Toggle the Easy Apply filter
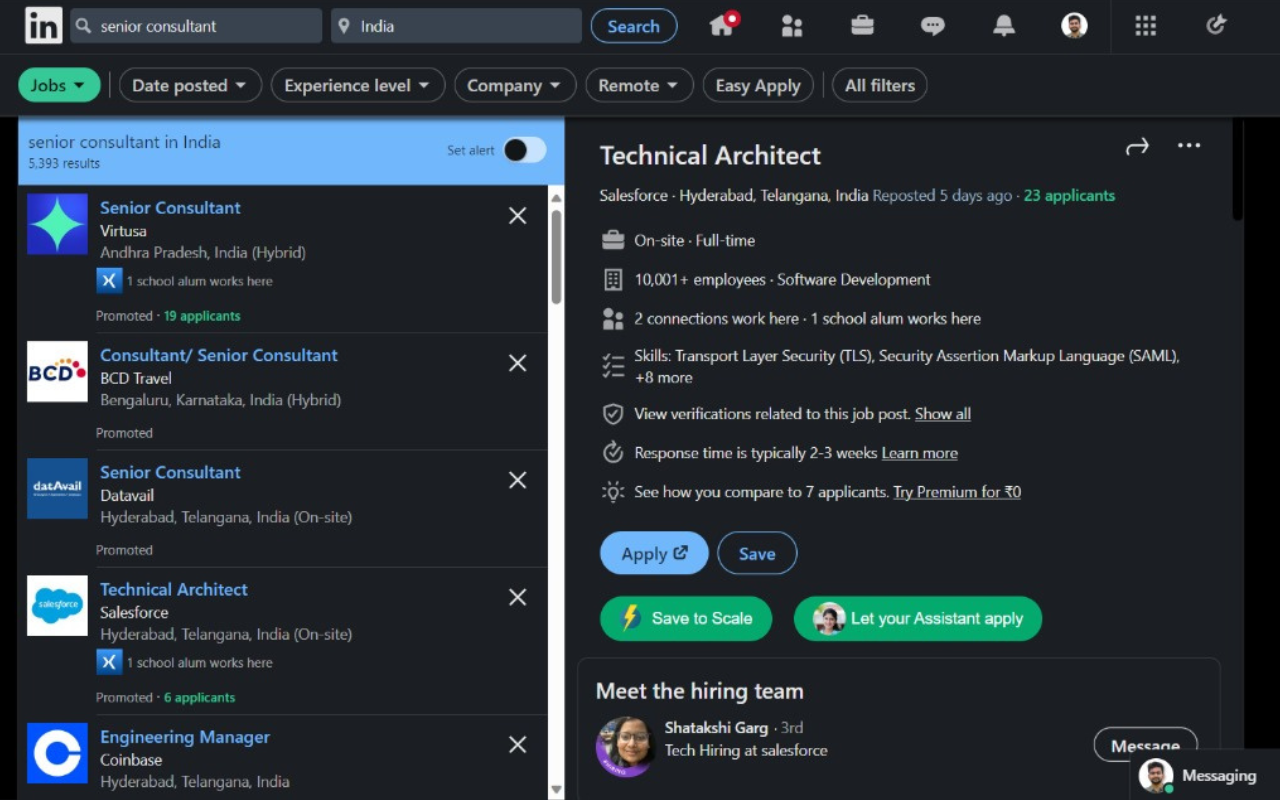Image resolution: width=1280 pixels, height=800 pixels. (758, 85)
